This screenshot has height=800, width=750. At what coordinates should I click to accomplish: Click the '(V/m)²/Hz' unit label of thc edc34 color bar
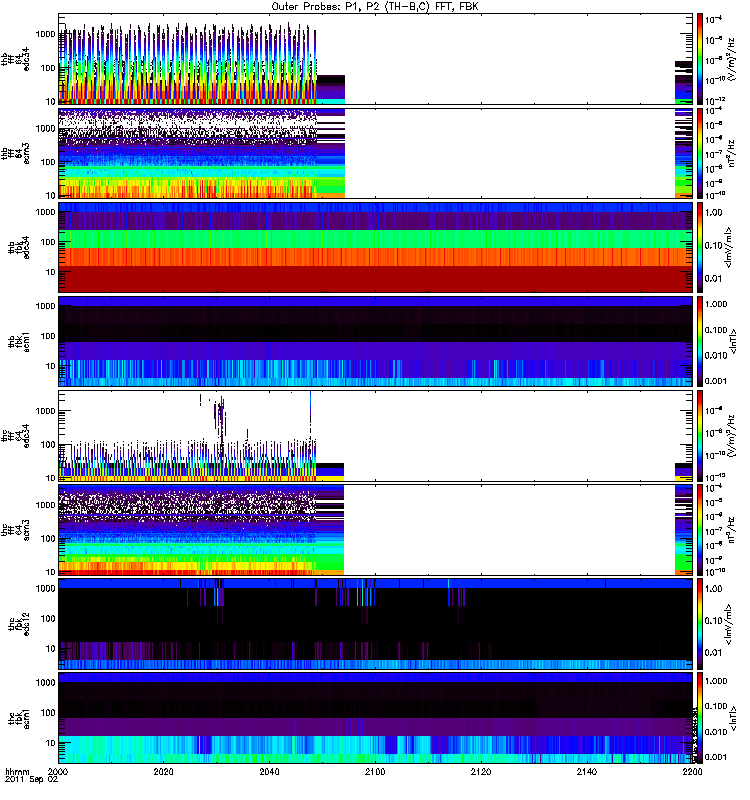pyautogui.click(x=731, y=436)
